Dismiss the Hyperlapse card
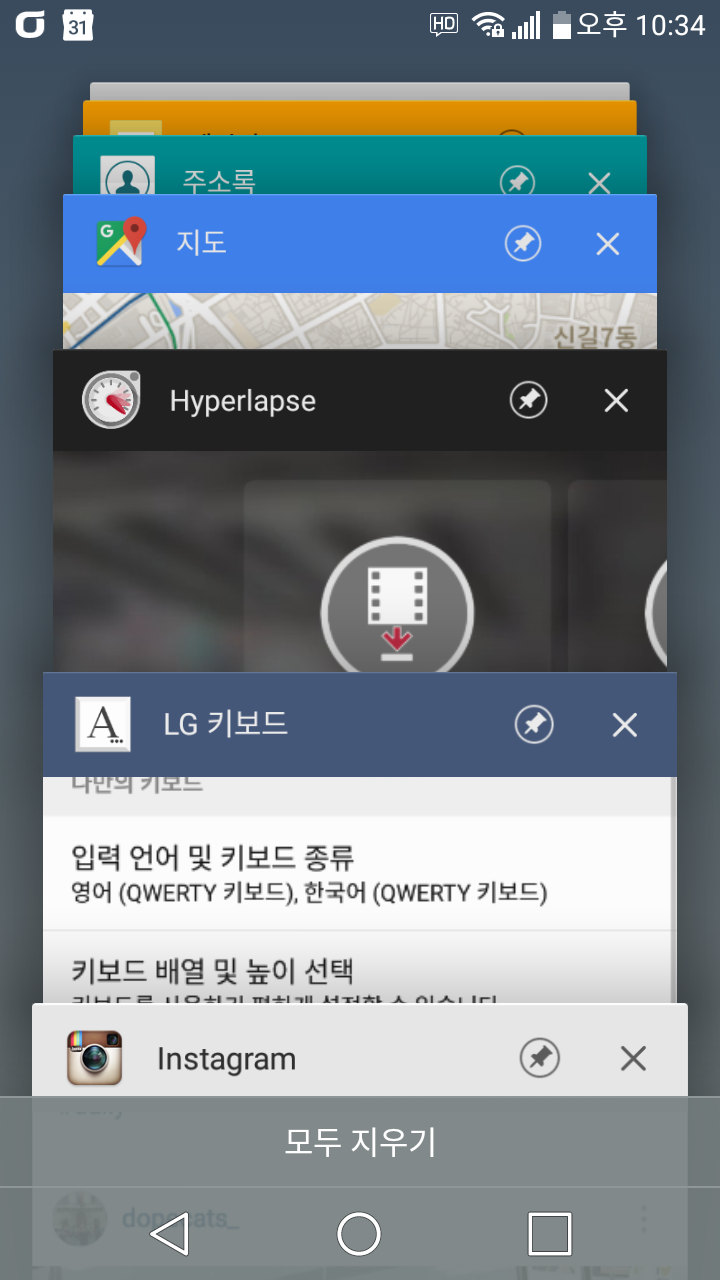The height and width of the screenshot is (1280, 720). tap(617, 401)
